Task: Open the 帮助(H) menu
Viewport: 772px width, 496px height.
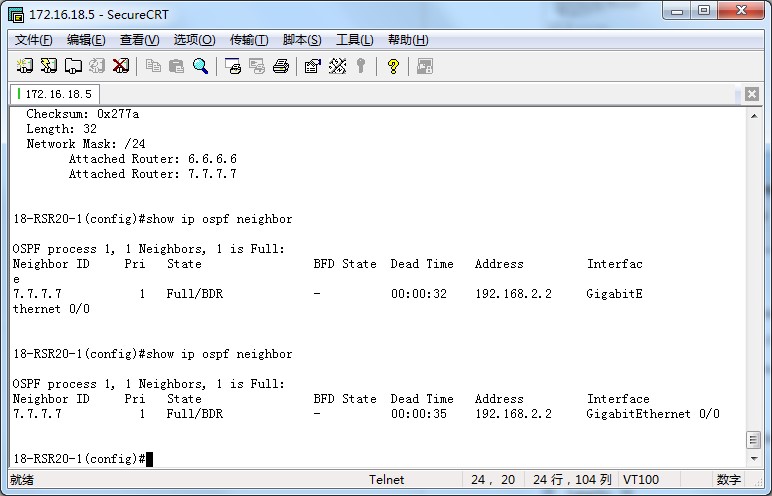Action: tap(407, 40)
